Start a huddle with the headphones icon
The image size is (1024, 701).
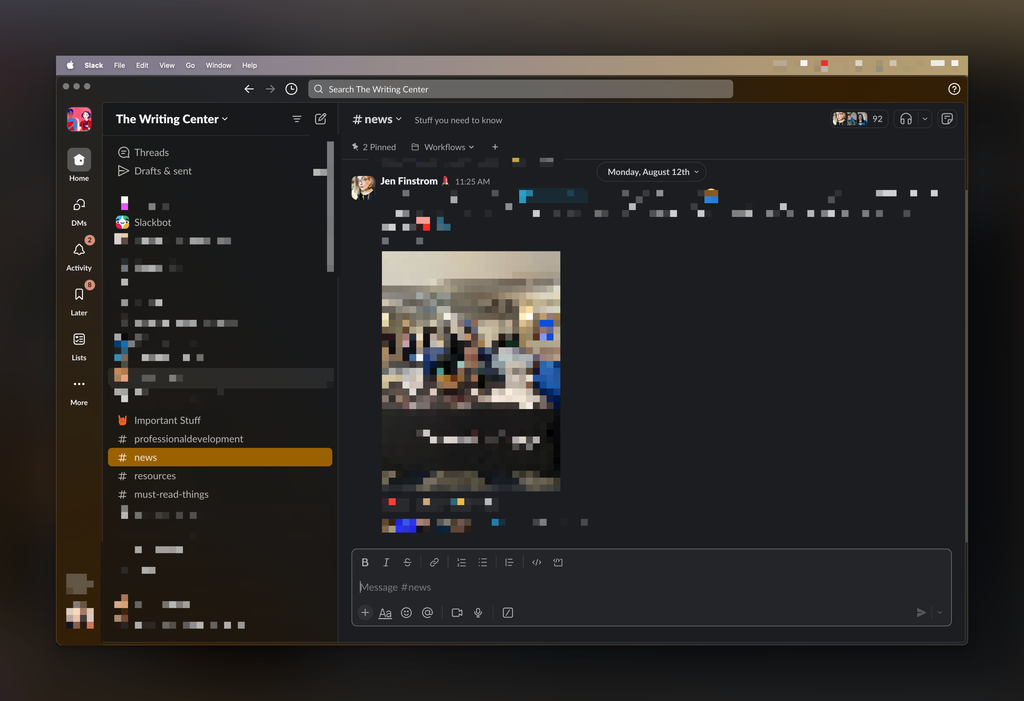(x=906, y=119)
